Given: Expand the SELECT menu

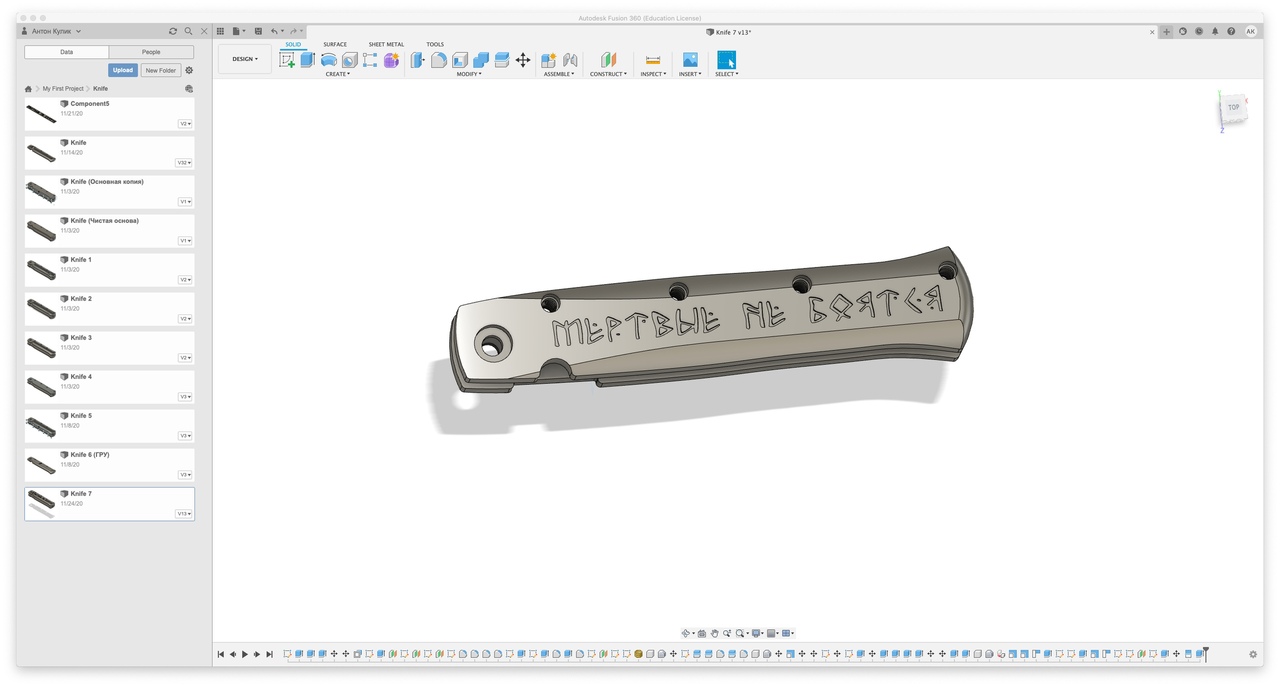Looking at the screenshot, I should 727,74.
